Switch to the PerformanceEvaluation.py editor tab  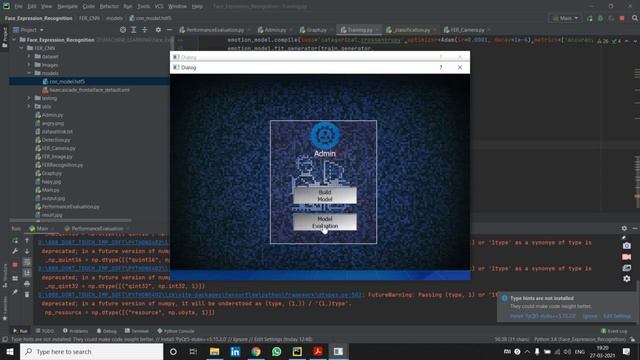coord(214,30)
